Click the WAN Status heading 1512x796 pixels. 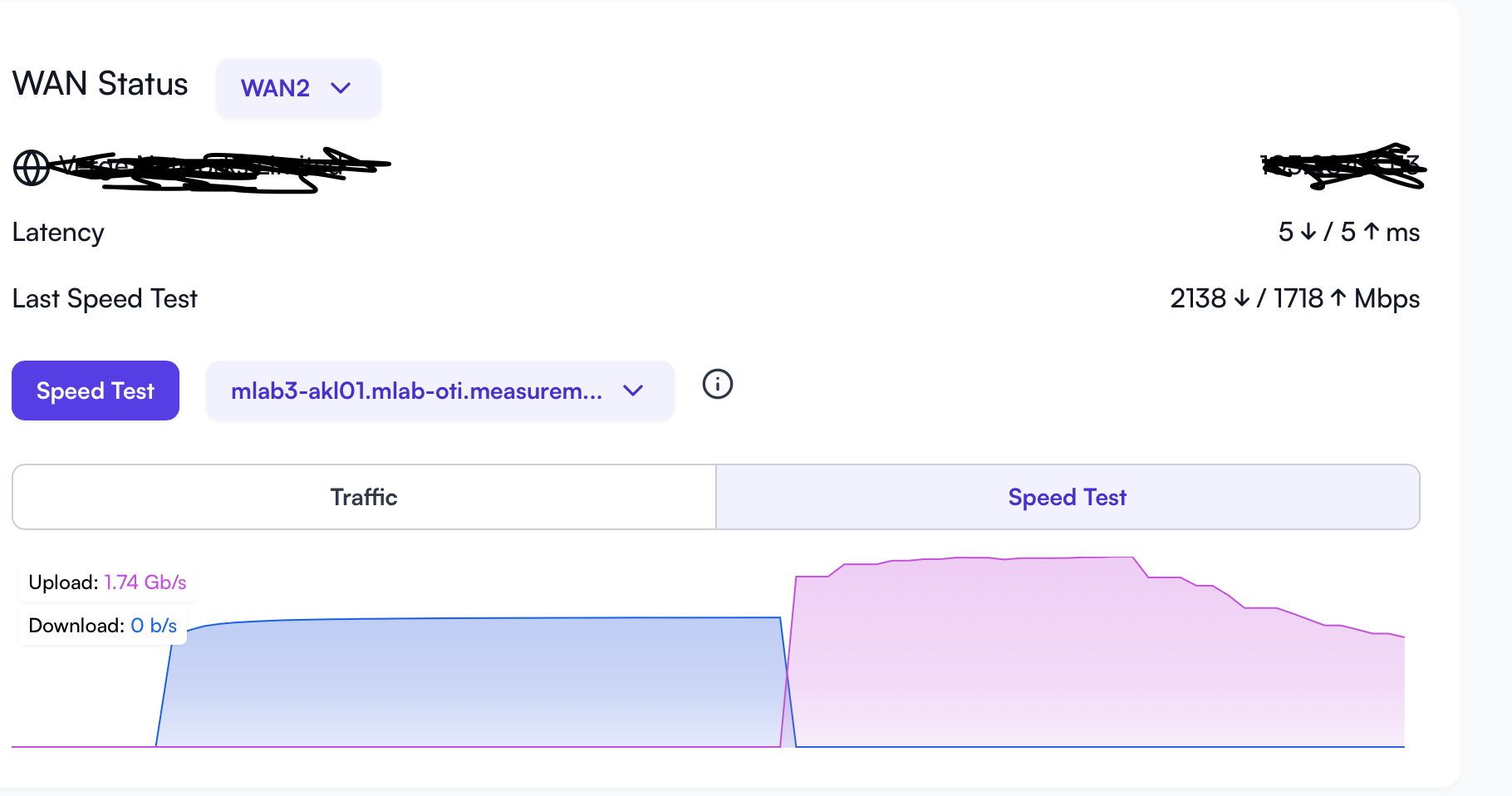coord(100,84)
